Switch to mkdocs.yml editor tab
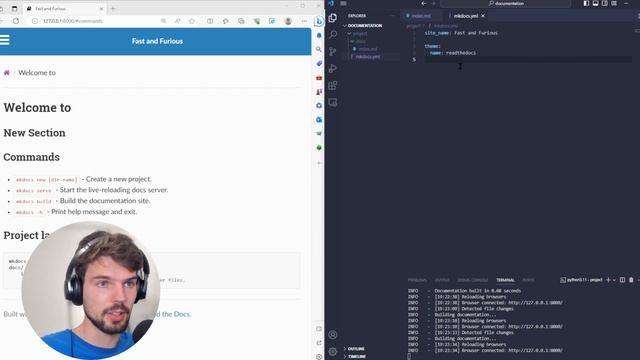The height and width of the screenshot is (360, 640). (465, 16)
